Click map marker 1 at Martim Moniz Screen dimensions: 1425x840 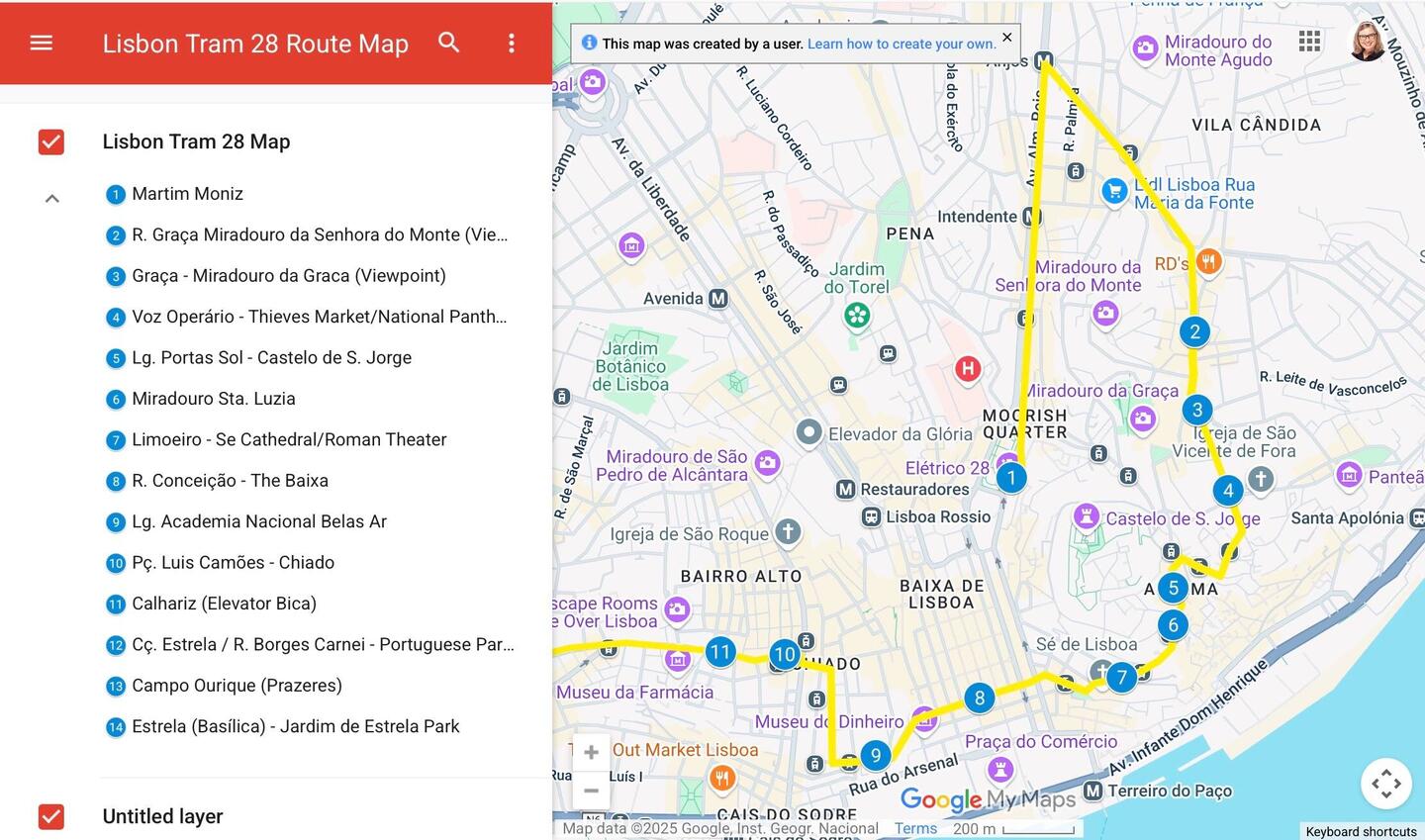click(x=1011, y=478)
